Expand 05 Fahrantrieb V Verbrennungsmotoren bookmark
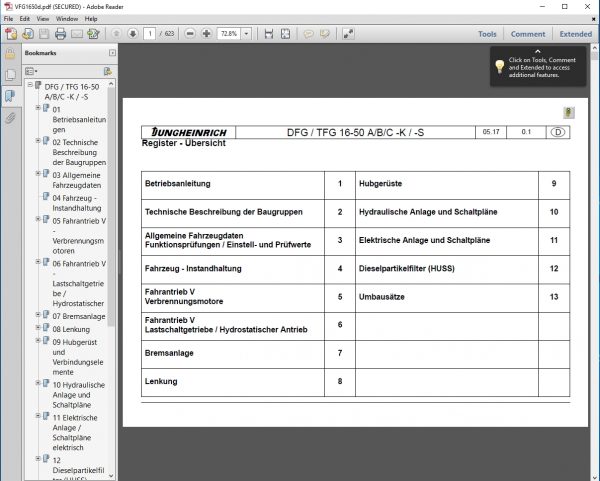Screen dimensions: 600x481 [x=38, y=219]
